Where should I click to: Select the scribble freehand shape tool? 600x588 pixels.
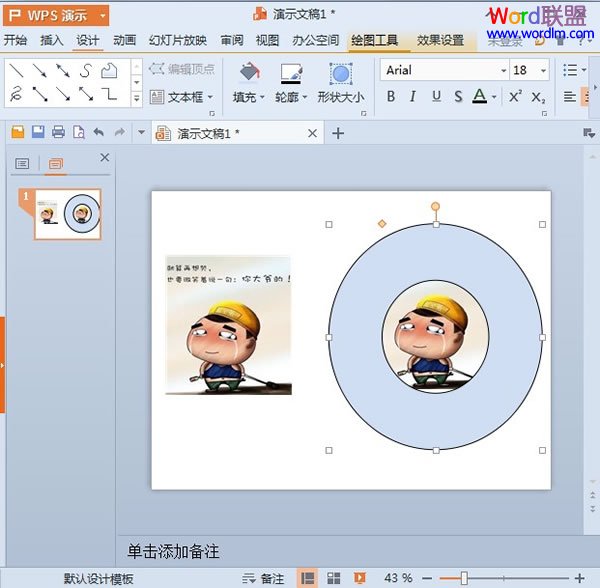tap(16, 94)
